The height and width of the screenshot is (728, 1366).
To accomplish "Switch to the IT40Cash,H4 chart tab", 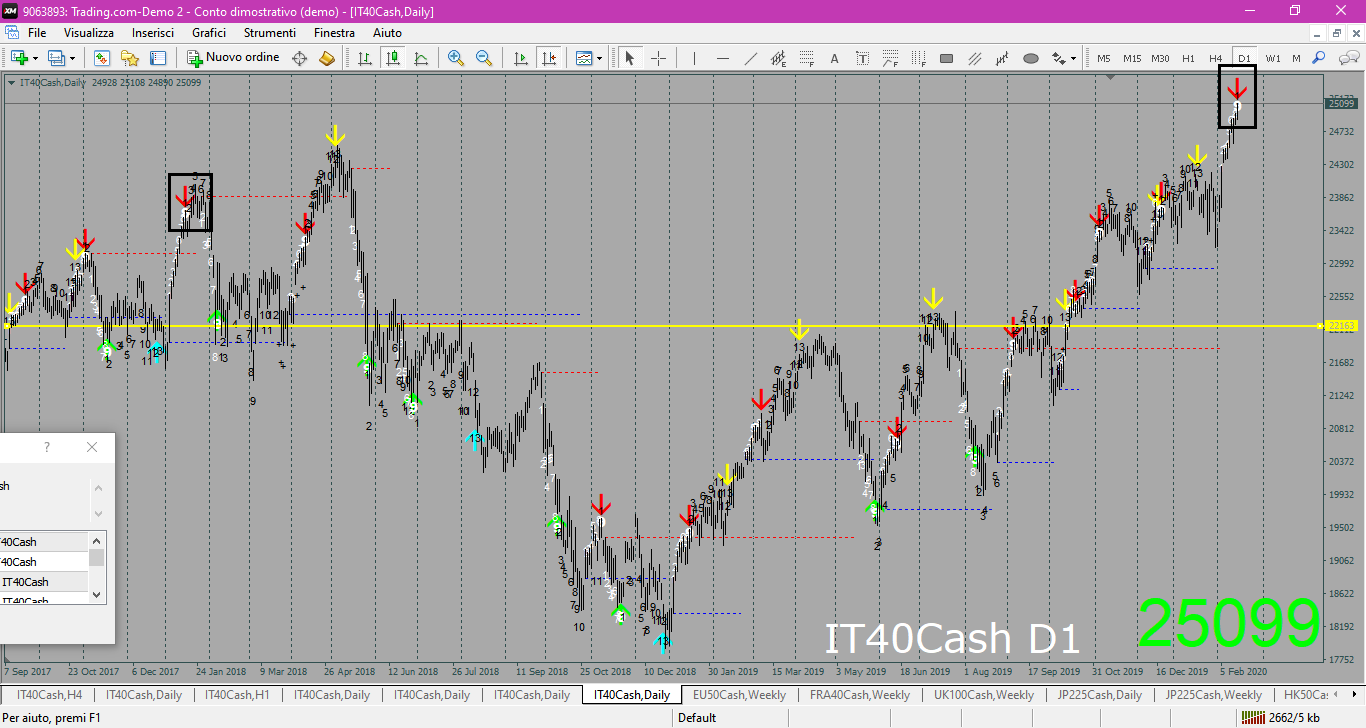I will [49, 694].
